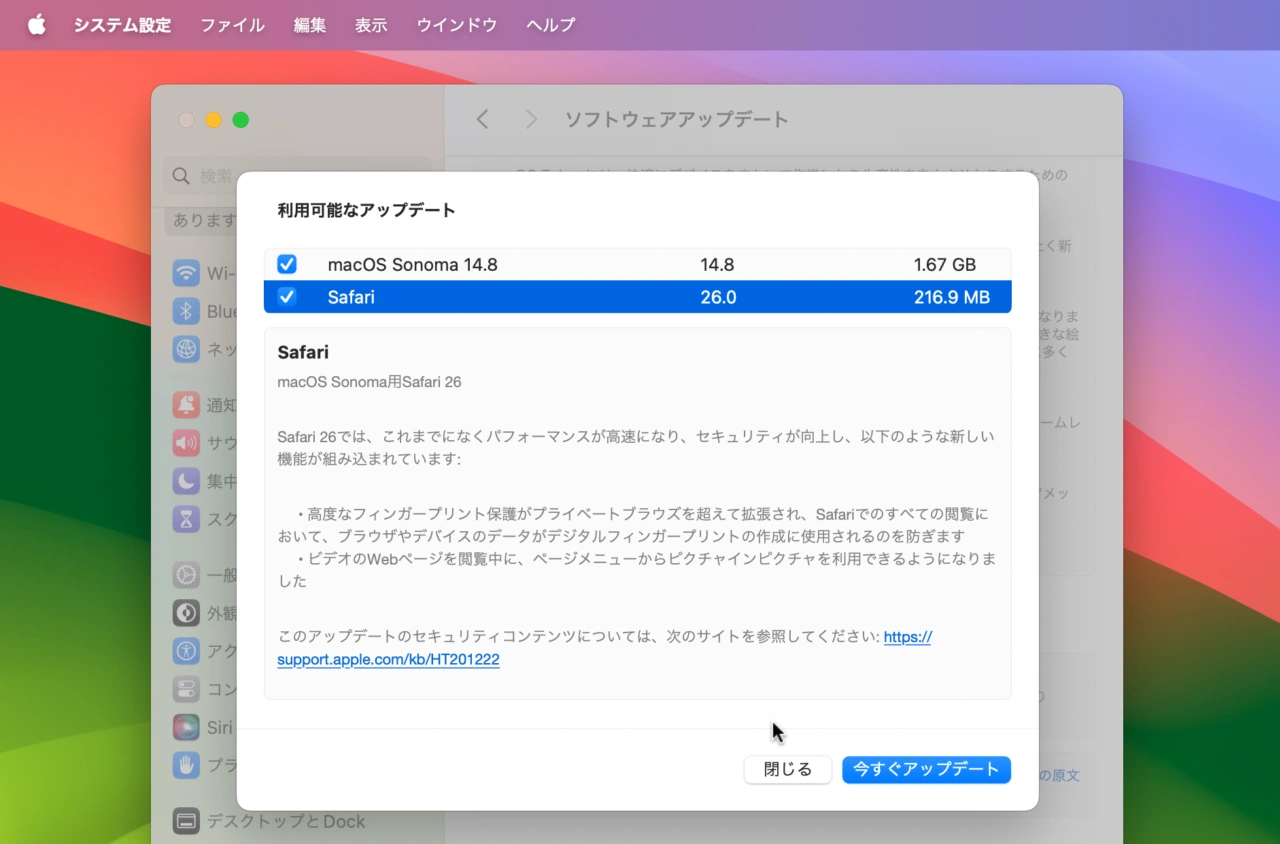Select the Appearance (外観) sidebar icon
This screenshot has width=1280, height=844.
(186, 612)
